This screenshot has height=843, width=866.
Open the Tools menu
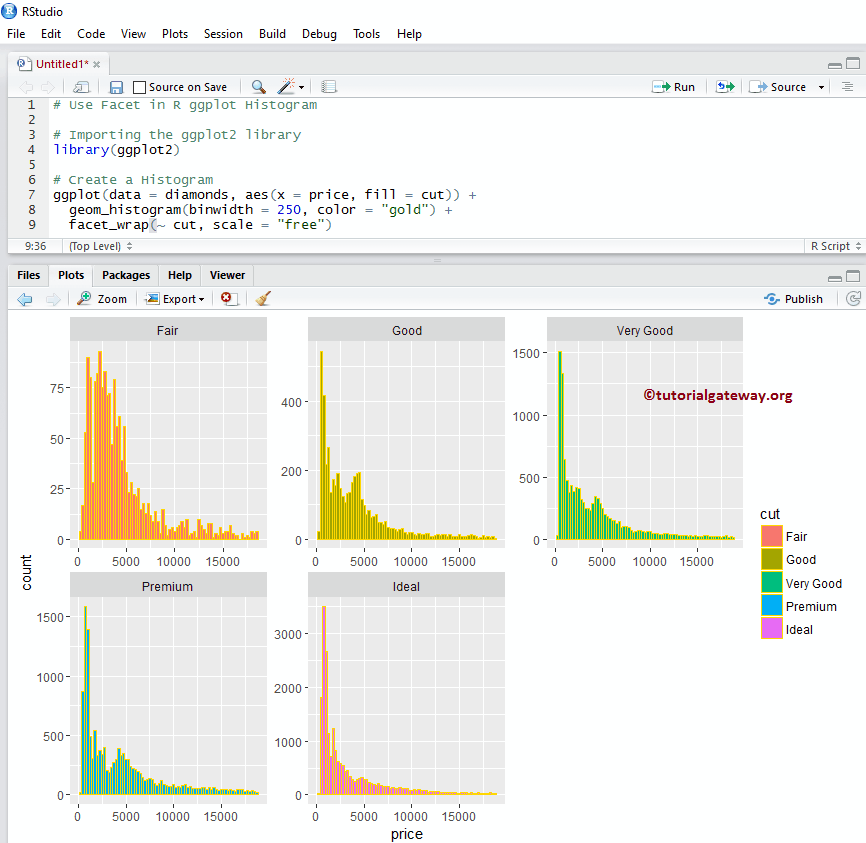[x=366, y=33]
